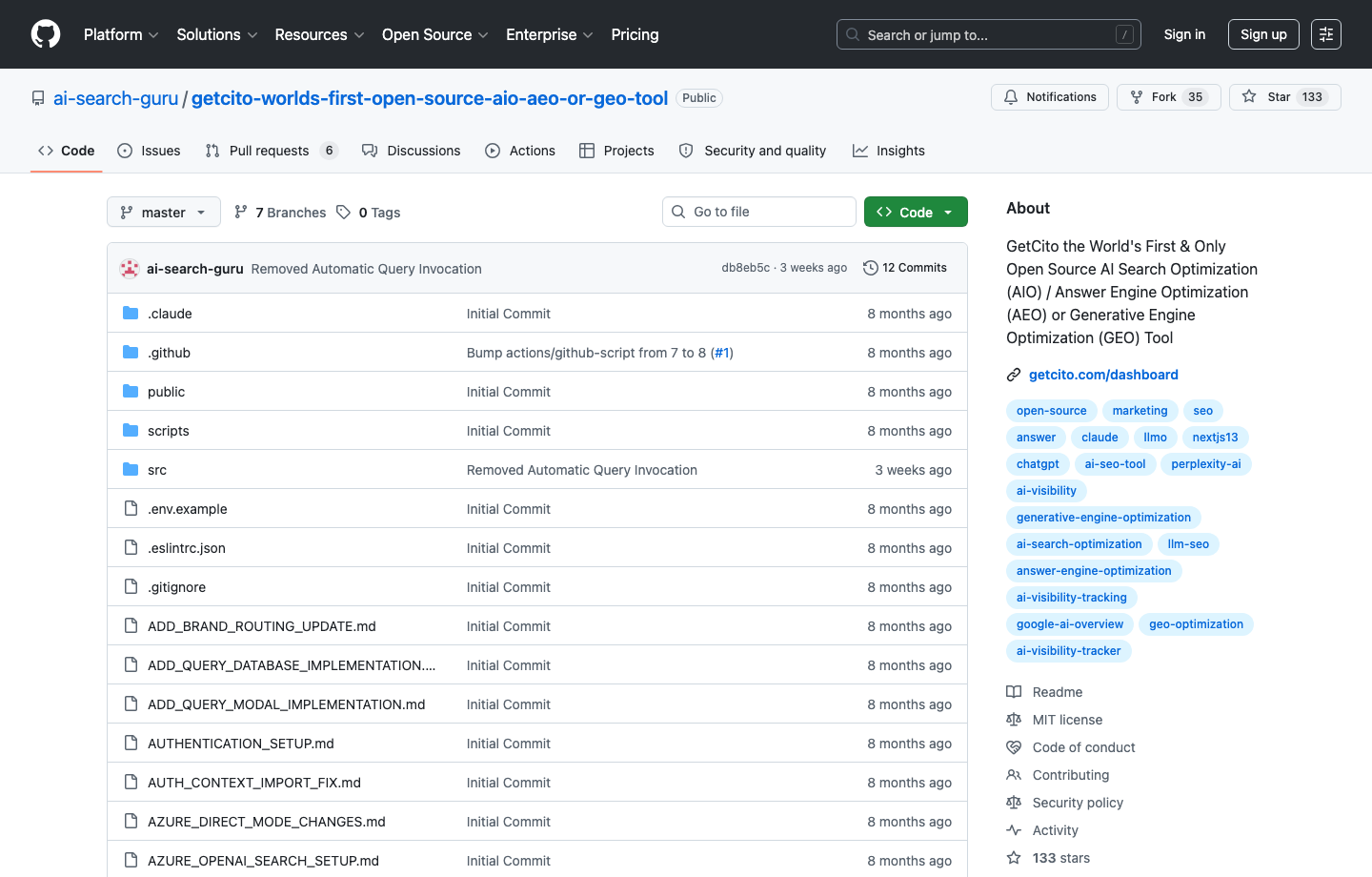
Task: Go to the Projects tab
Action: tap(616, 151)
